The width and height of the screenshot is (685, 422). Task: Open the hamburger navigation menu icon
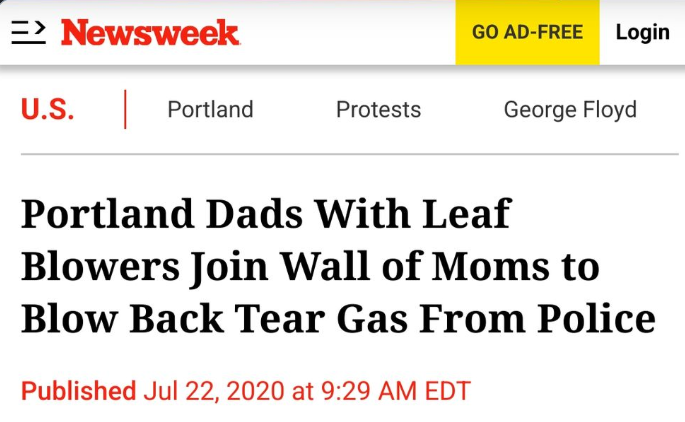tap(28, 32)
